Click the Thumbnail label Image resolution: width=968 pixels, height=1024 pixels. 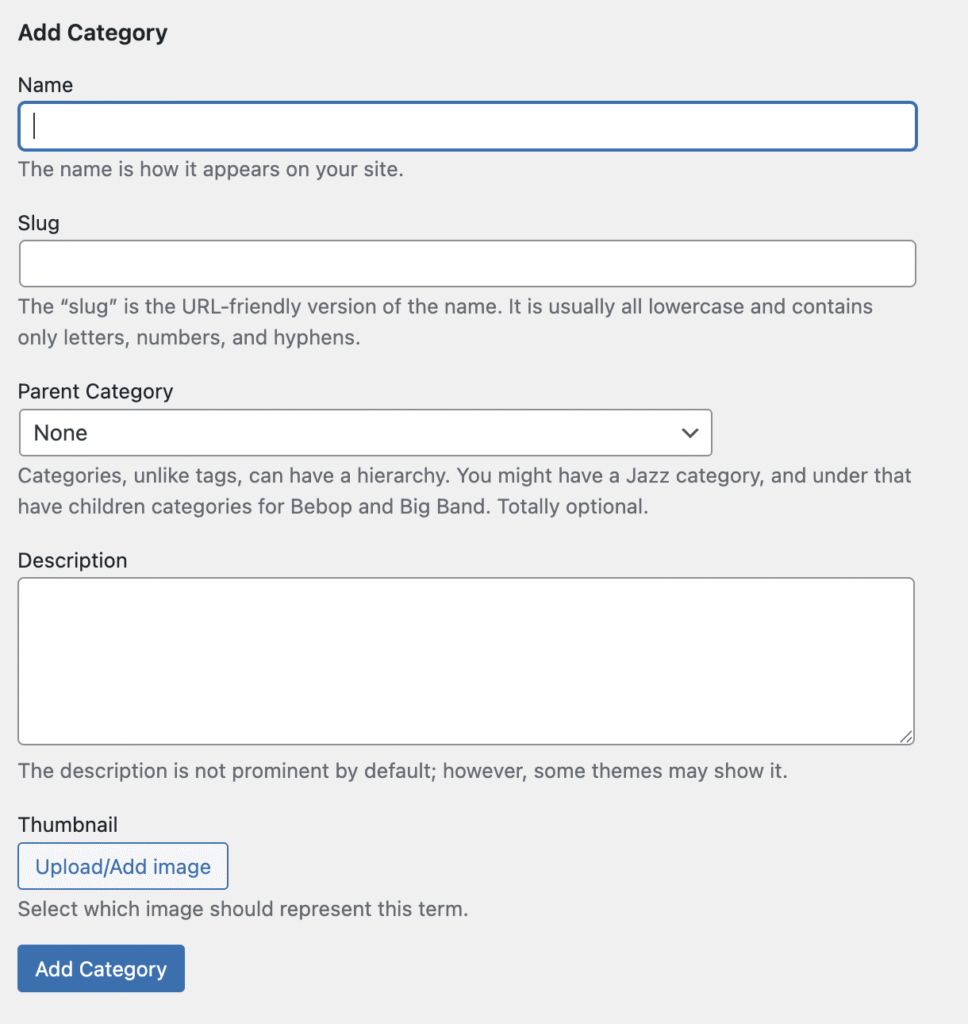coord(67,825)
